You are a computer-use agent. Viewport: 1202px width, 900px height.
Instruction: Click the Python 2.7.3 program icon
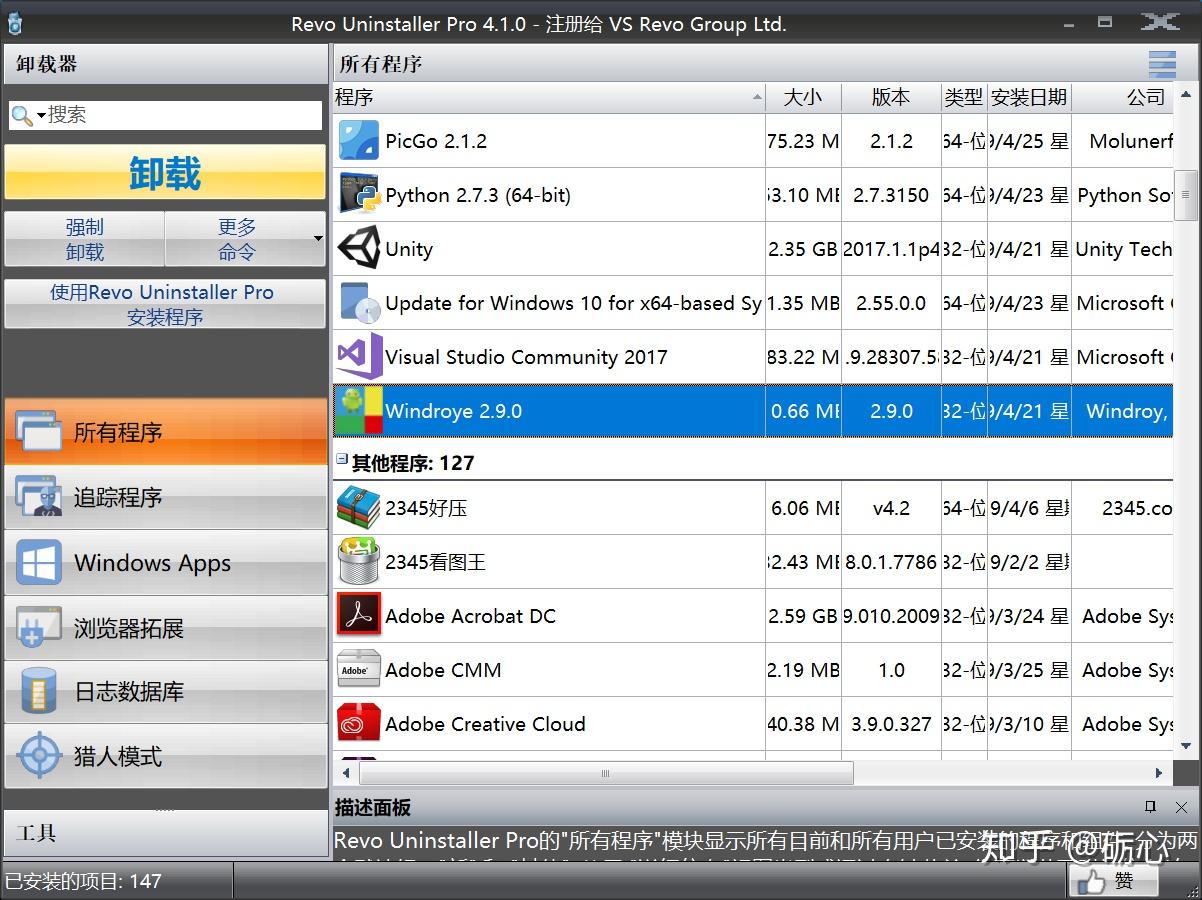[359, 194]
